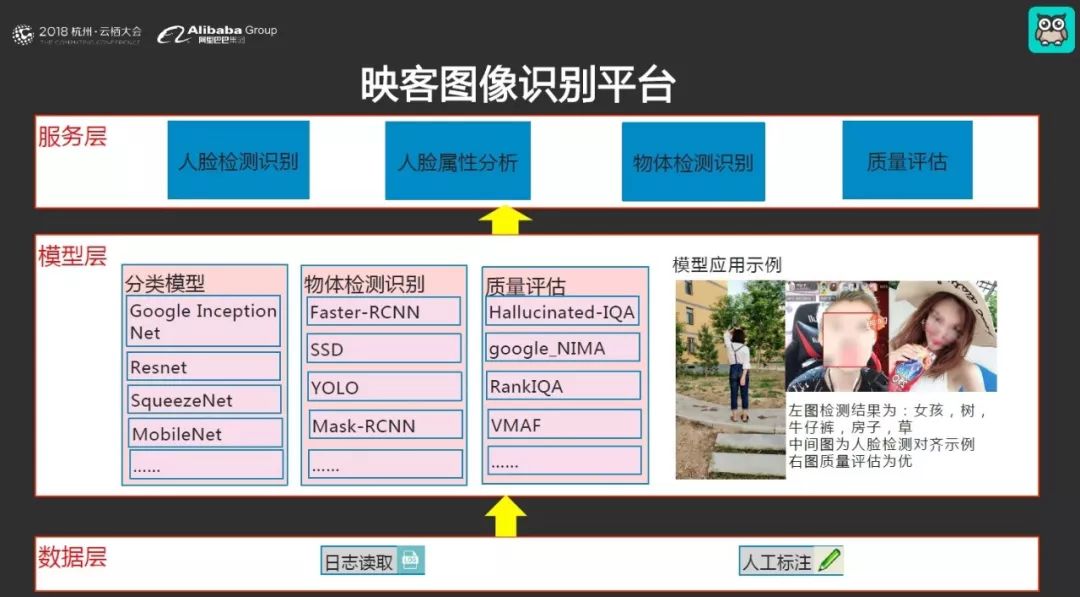Screen dimensions: 1080x597
Task: Click the middle face detection example image
Action: pos(836,336)
